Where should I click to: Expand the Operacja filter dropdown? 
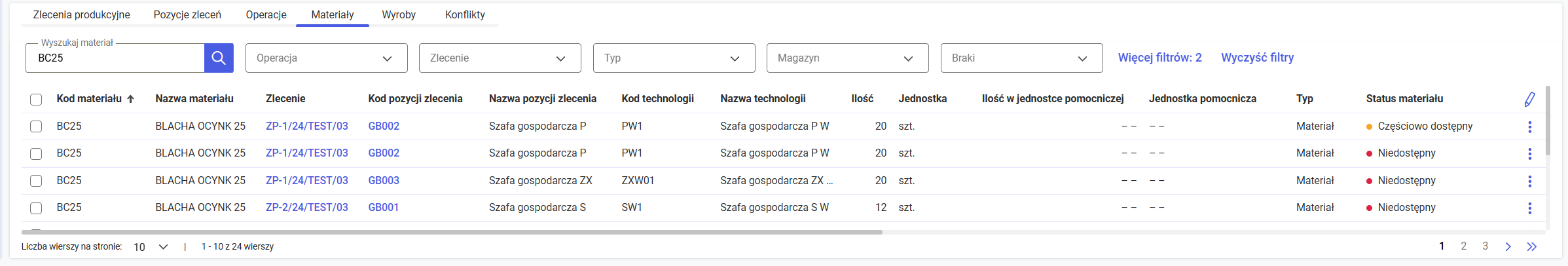point(326,58)
